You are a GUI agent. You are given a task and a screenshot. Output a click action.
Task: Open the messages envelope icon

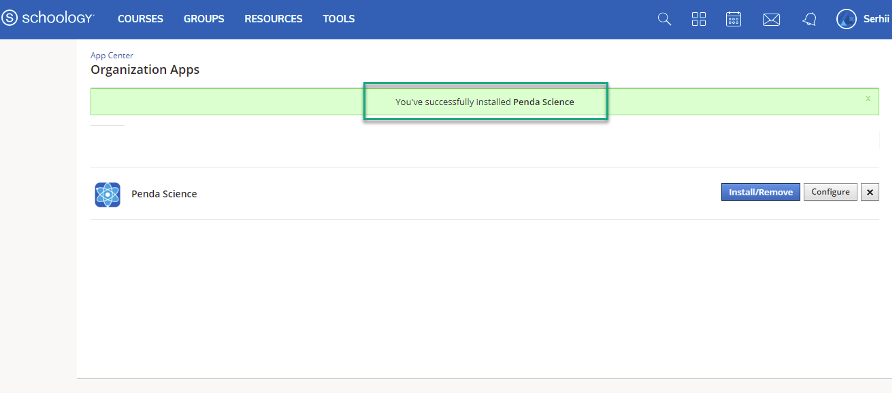771,19
